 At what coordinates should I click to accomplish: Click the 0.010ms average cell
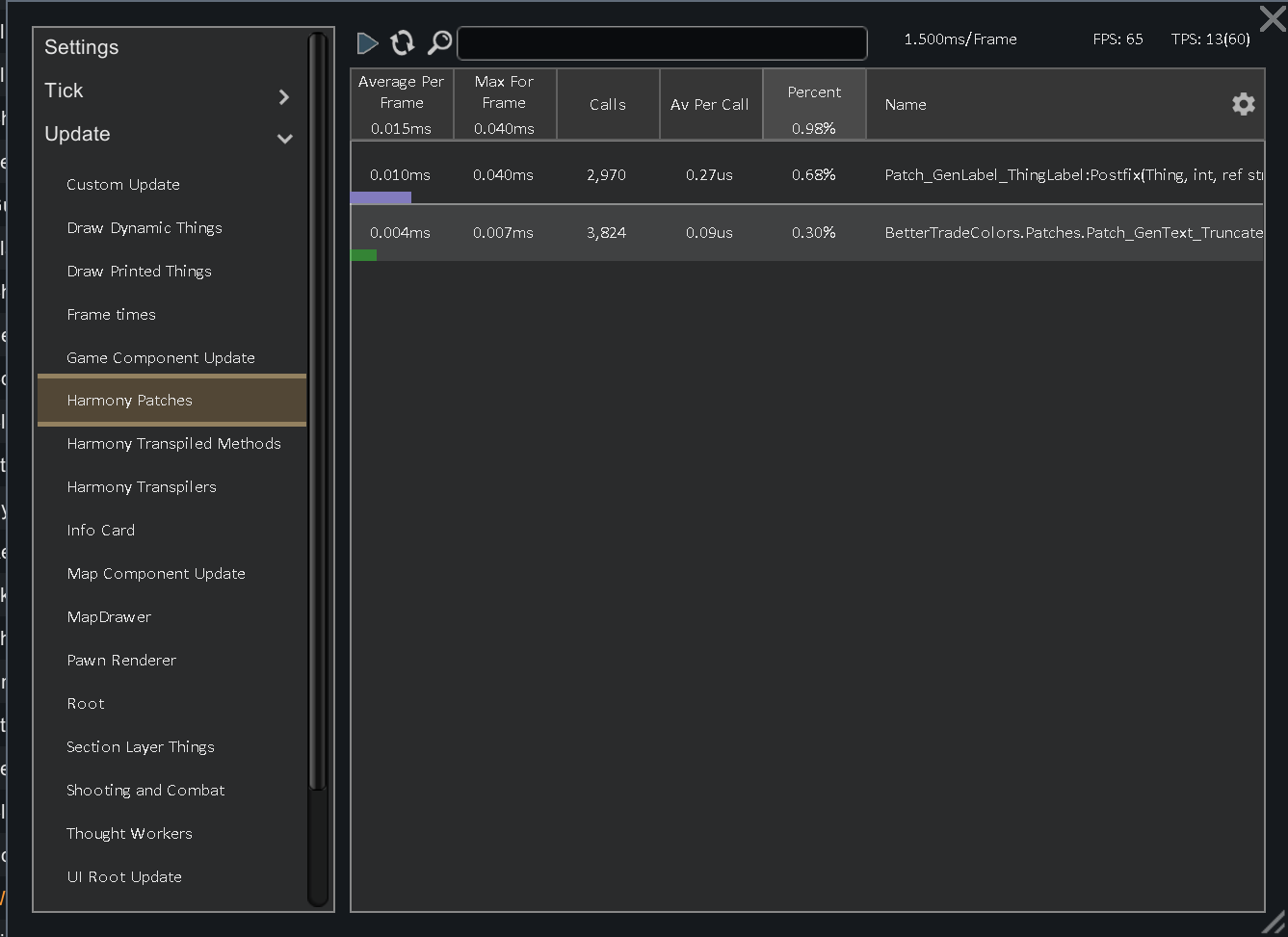click(401, 175)
